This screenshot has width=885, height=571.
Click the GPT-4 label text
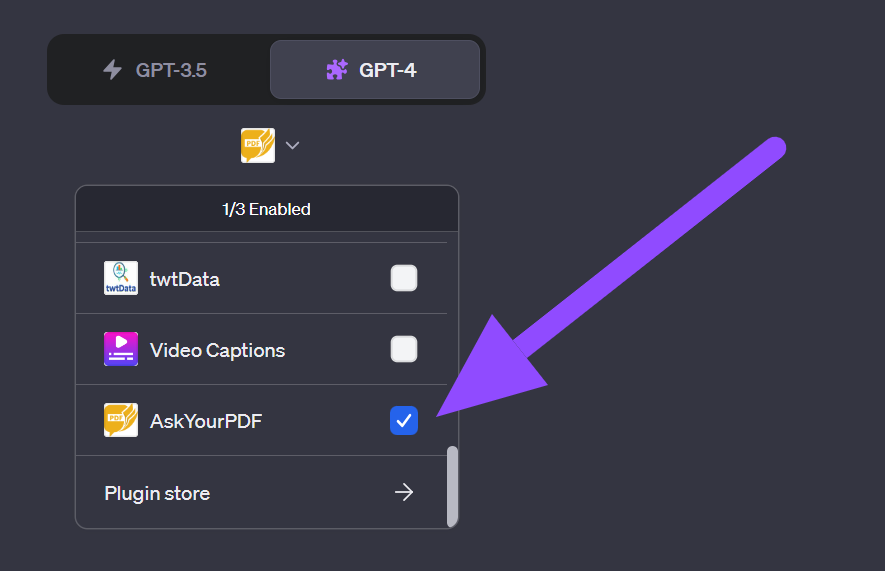point(388,70)
